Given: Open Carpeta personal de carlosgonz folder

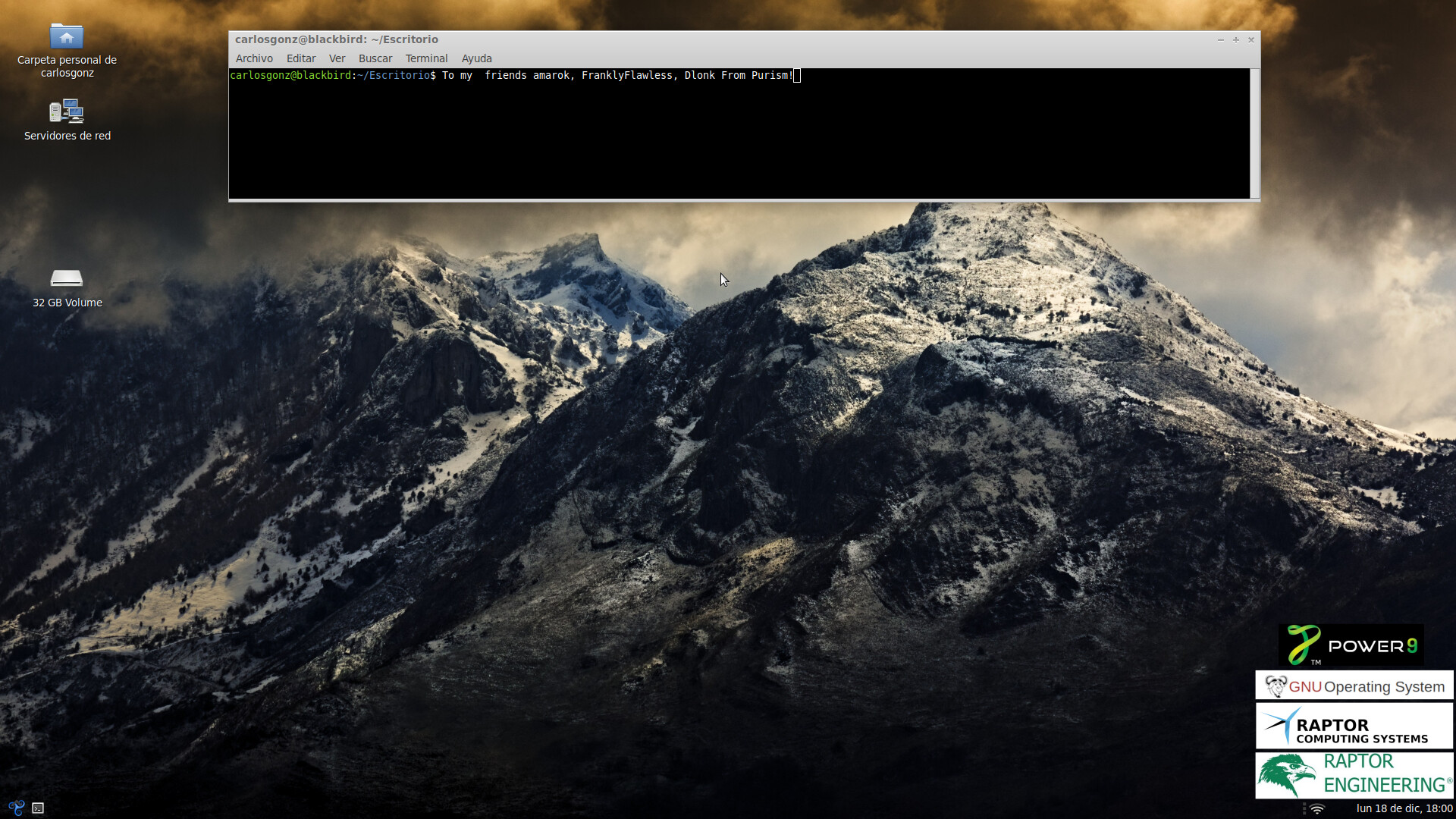Looking at the screenshot, I should click(67, 36).
